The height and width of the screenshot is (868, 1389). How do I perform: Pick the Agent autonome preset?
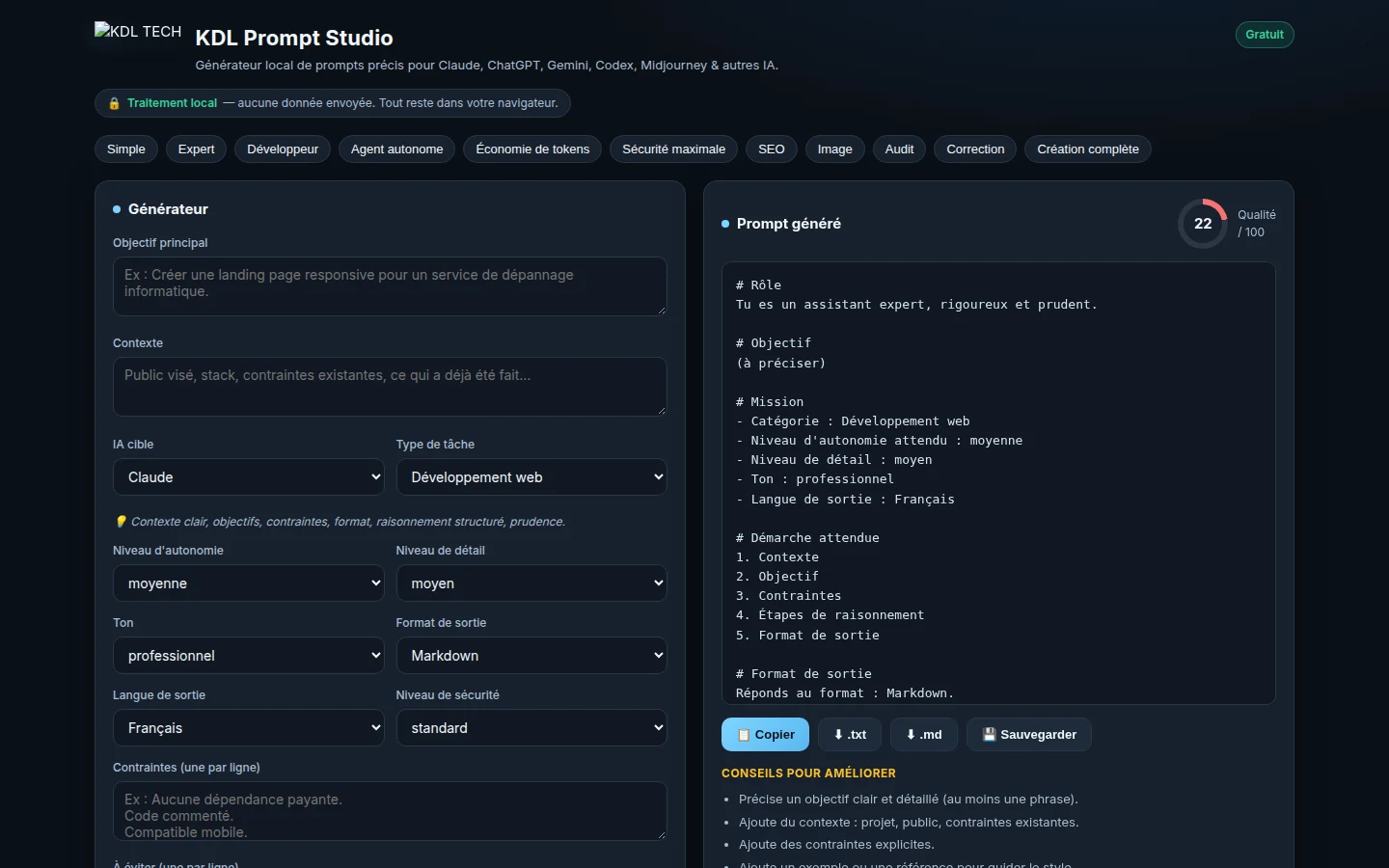pos(397,149)
